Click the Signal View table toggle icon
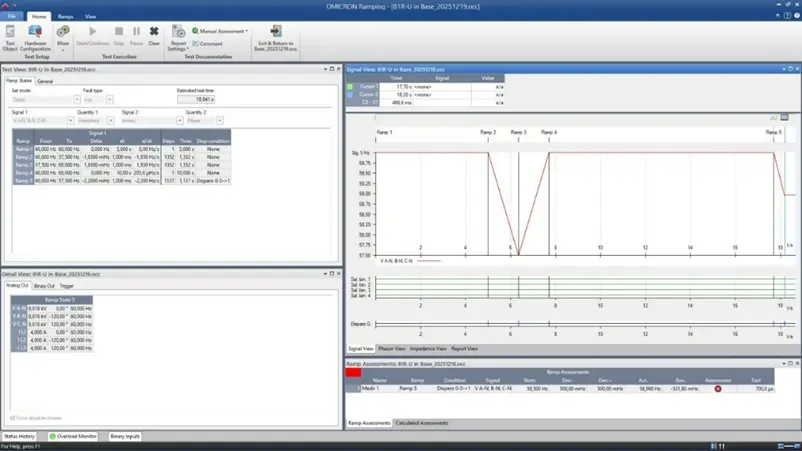Image resolution: width=802 pixels, height=451 pixels. click(x=784, y=118)
